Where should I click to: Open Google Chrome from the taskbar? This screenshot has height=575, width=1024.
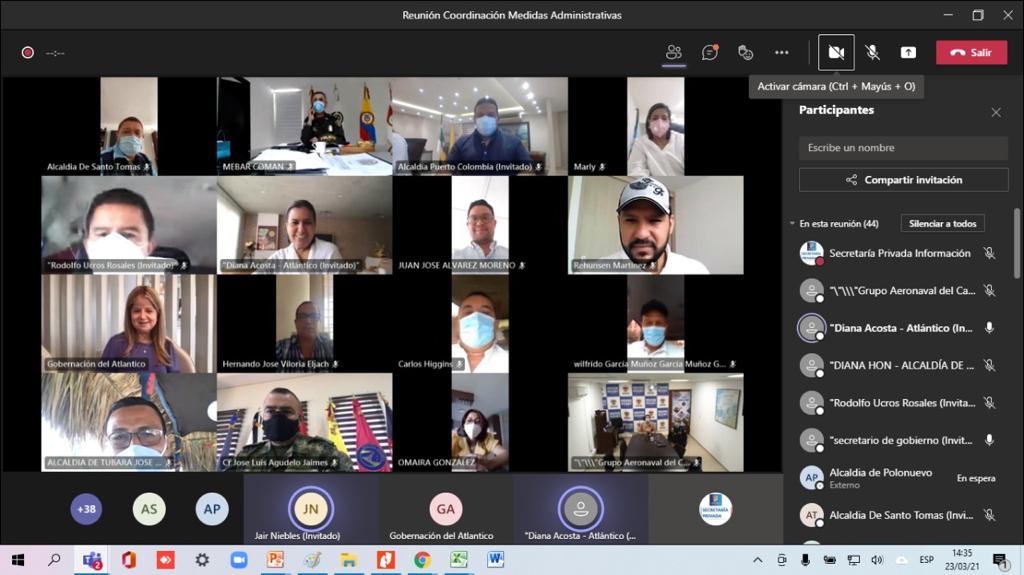pos(422,560)
